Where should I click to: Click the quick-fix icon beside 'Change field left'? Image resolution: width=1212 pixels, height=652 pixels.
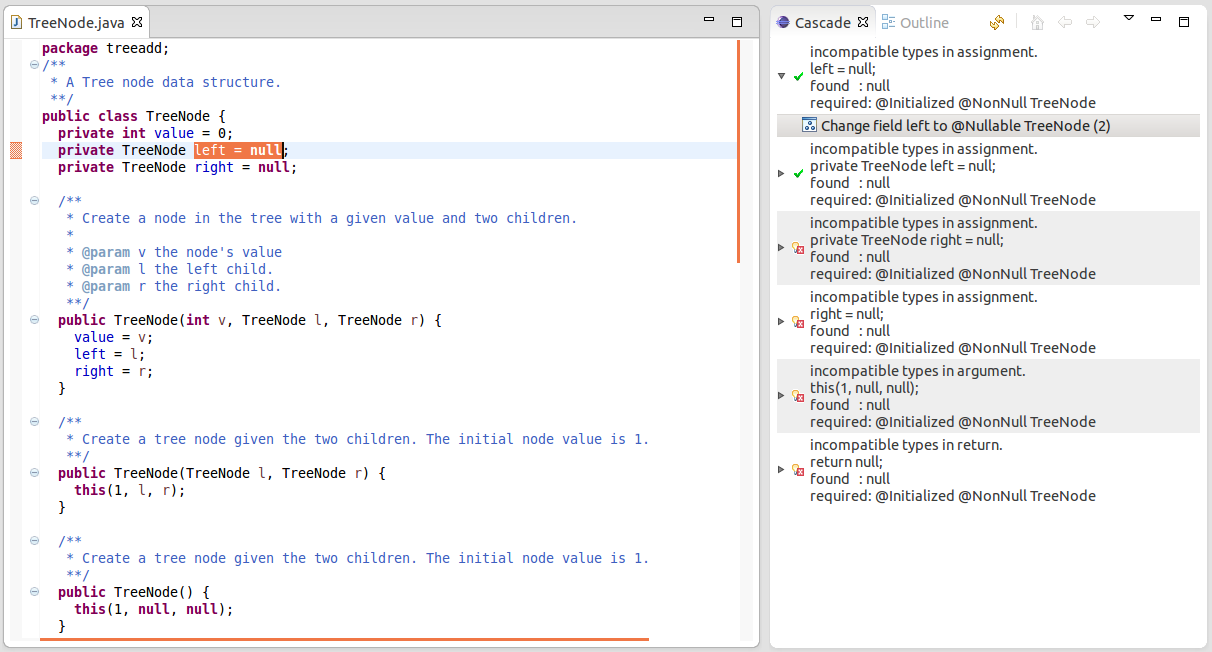click(x=809, y=126)
